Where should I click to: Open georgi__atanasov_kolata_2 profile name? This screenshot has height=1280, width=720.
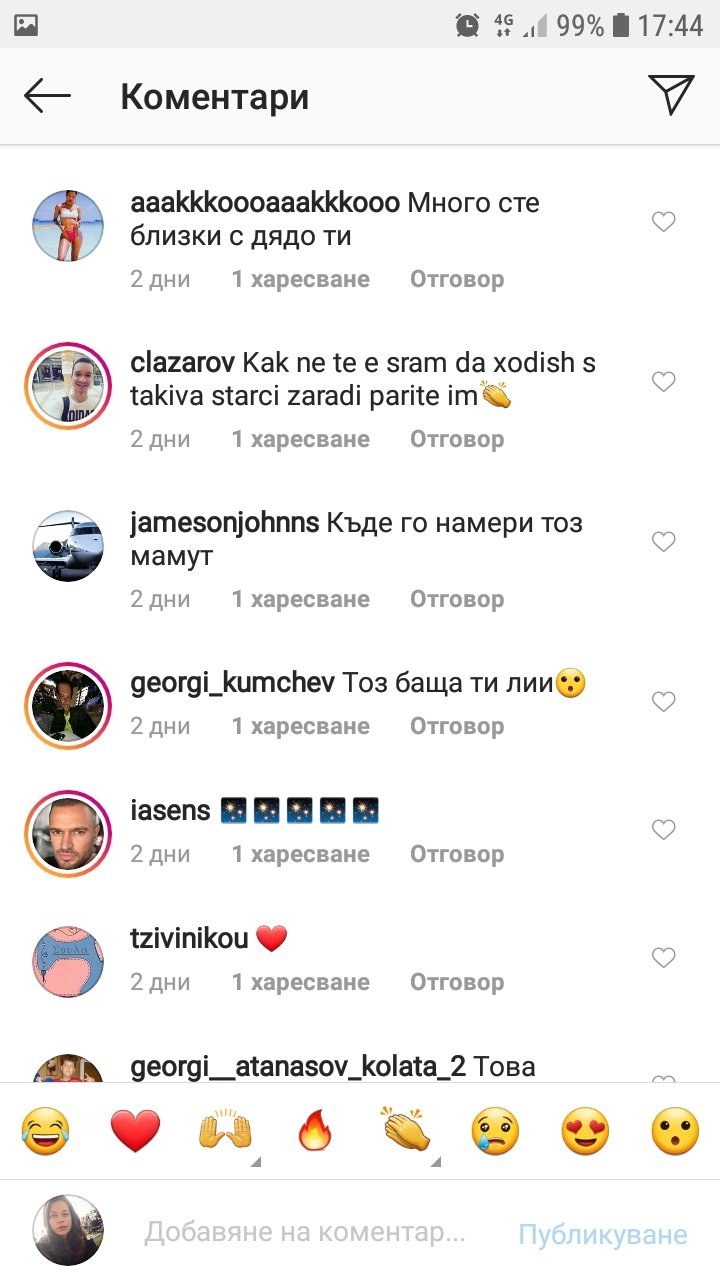[298, 1066]
